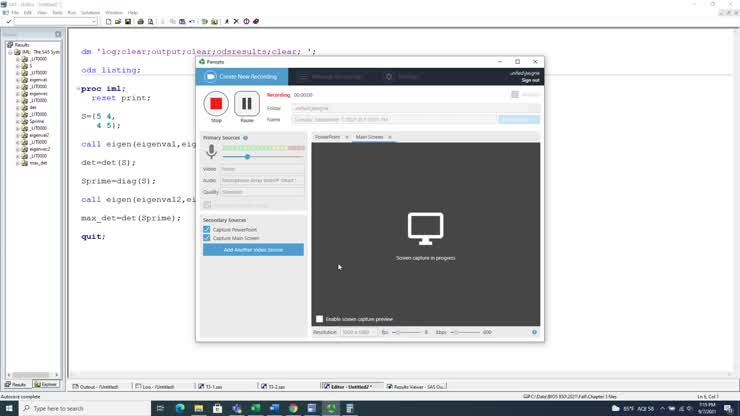
Task: Switch to the PowerPoint preview tab
Action: coord(328,137)
